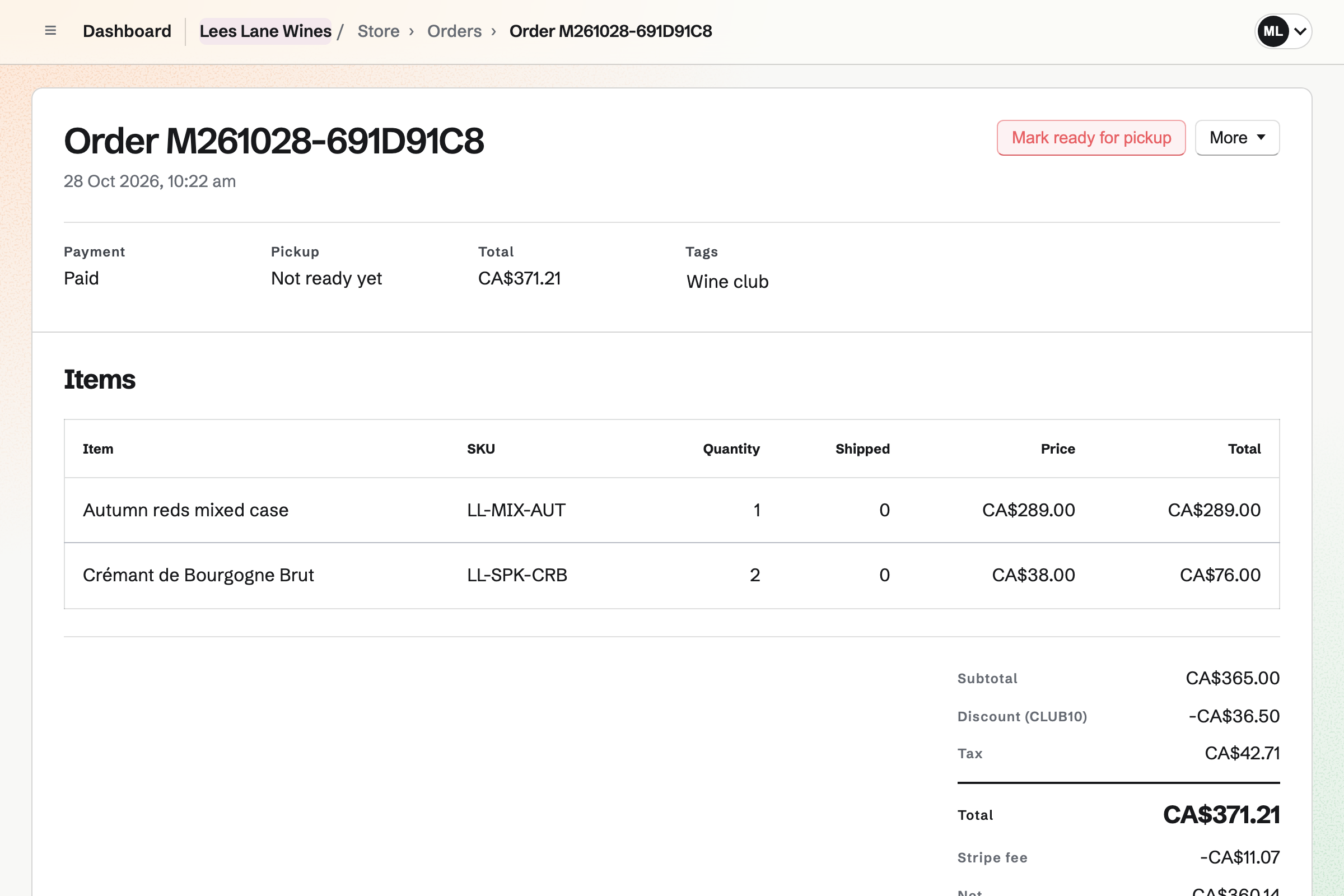Open the hamburger navigation menu icon
Image resolution: width=1344 pixels, height=896 pixels.
pos(50,31)
